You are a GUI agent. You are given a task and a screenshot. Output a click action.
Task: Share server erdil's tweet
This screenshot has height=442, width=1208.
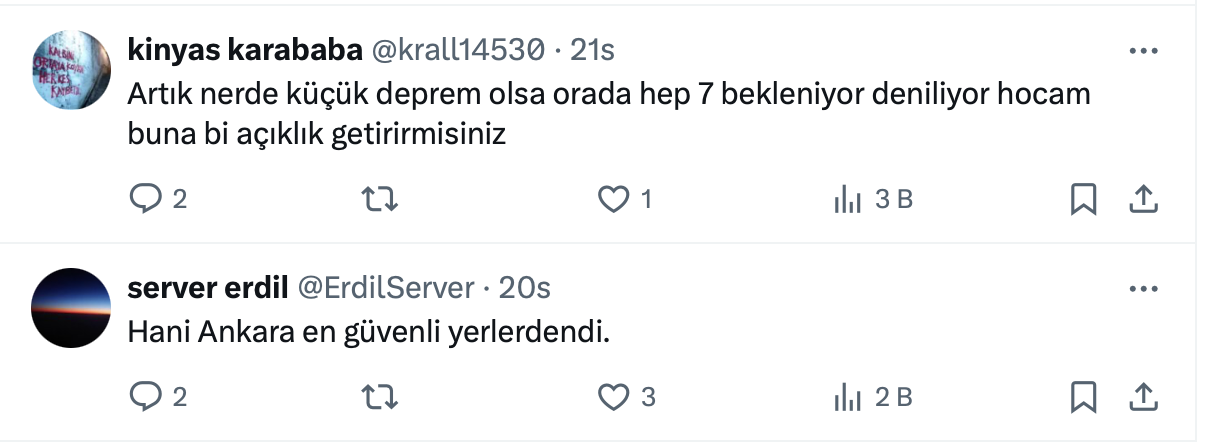pyautogui.click(x=1142, y=397)
